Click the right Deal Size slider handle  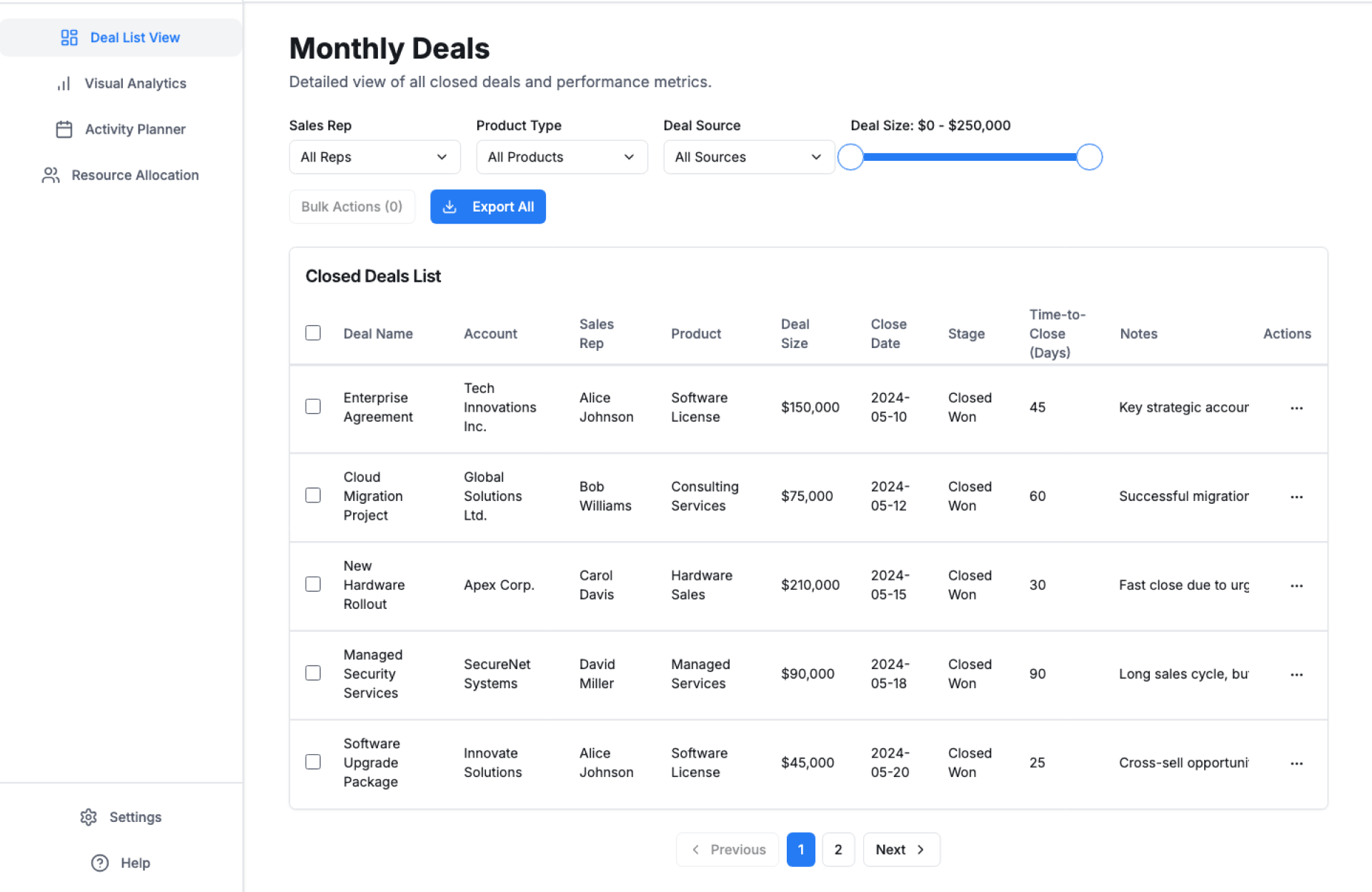click(x=1089, y=157)
